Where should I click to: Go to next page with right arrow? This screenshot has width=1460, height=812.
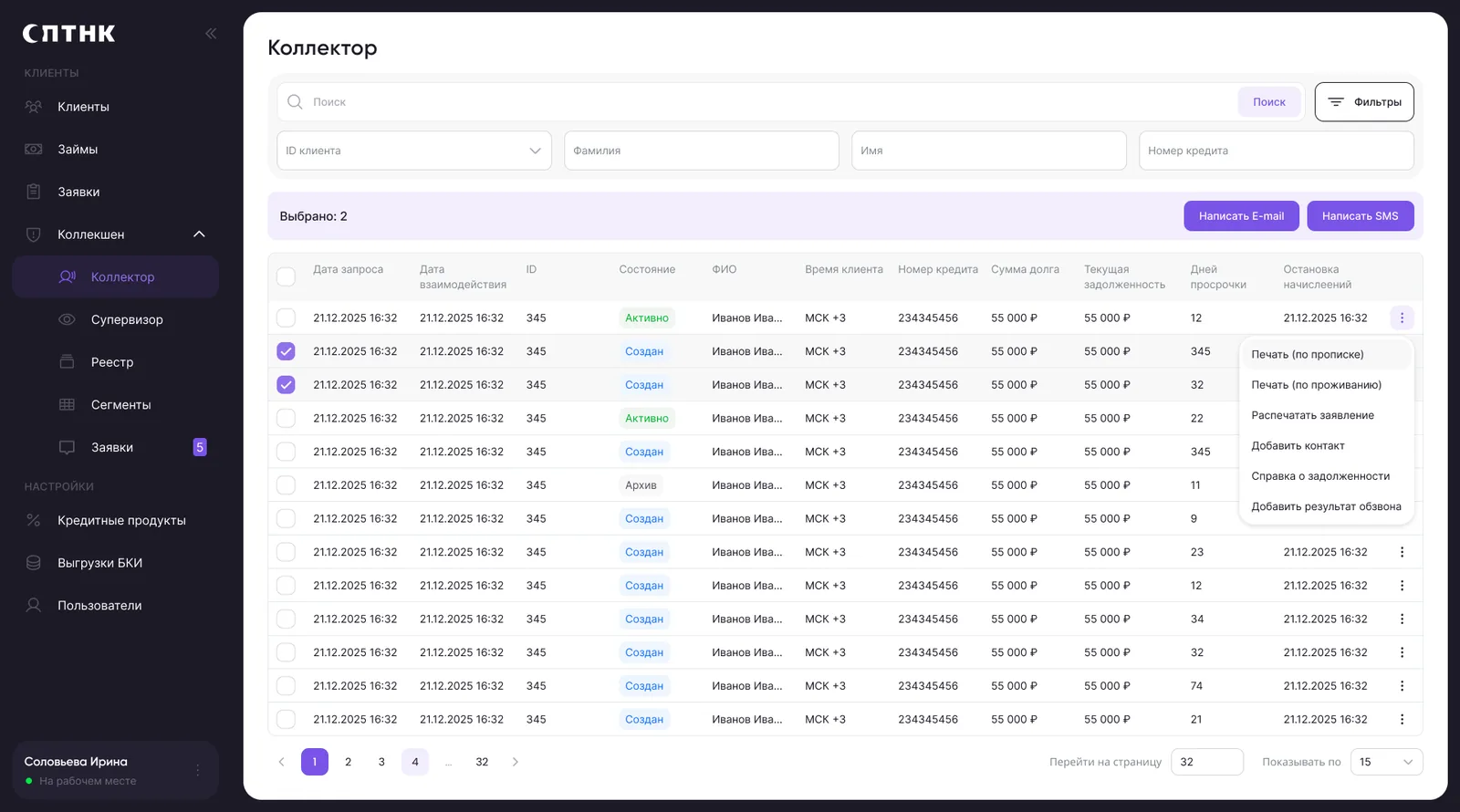coord(516,762)
